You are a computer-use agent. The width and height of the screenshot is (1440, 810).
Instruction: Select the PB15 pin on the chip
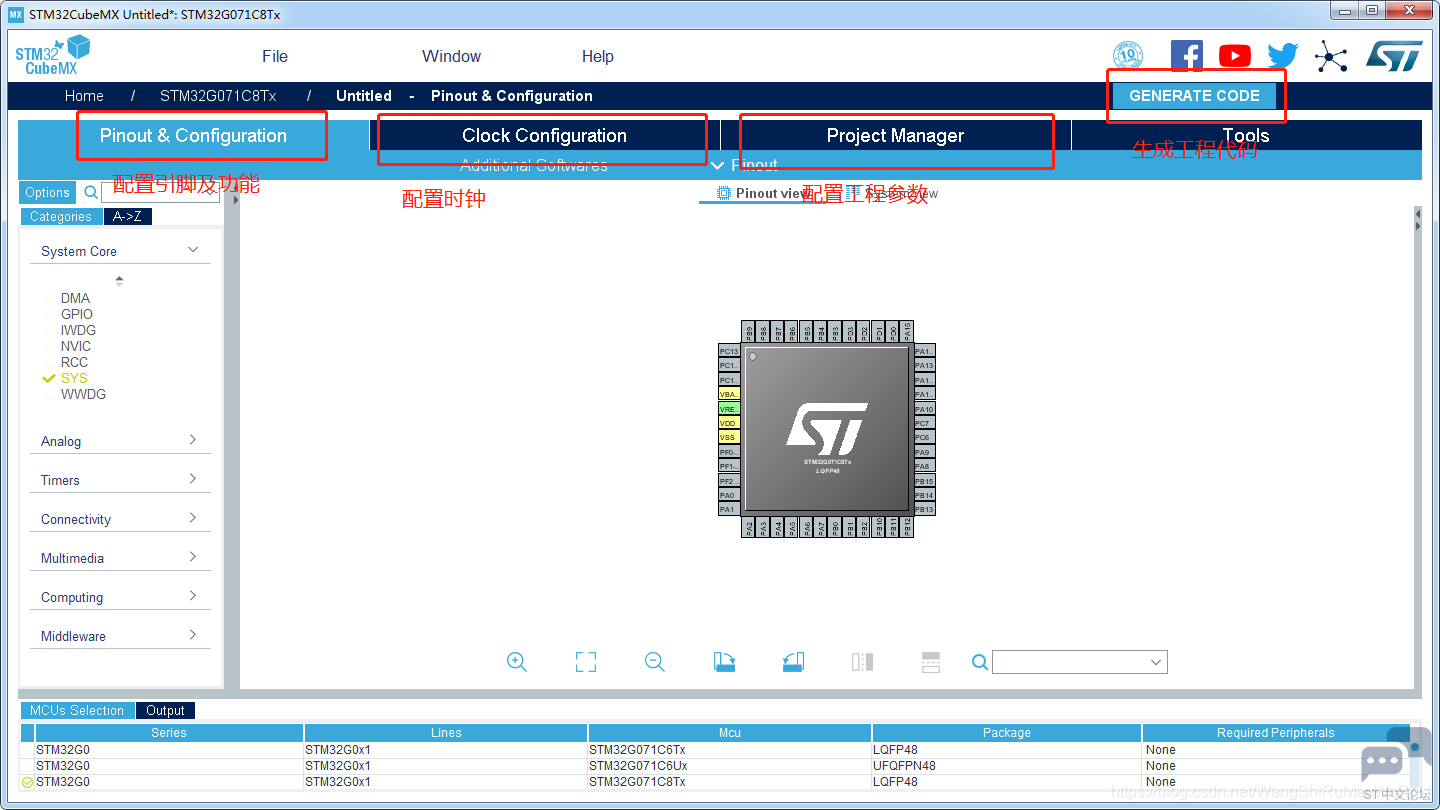(x=924, y=481)
